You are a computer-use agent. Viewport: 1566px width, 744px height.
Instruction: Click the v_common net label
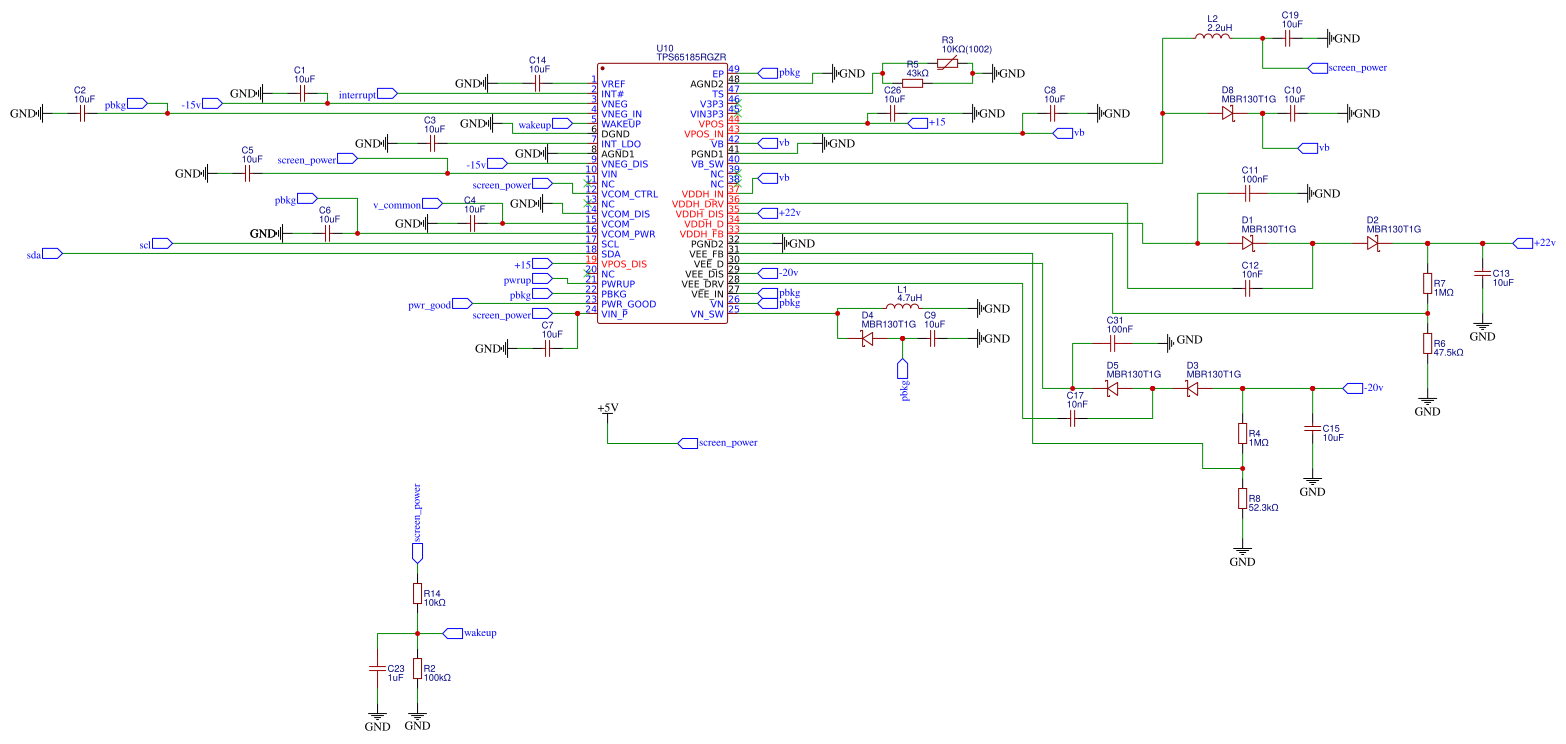tap(407, 204)
